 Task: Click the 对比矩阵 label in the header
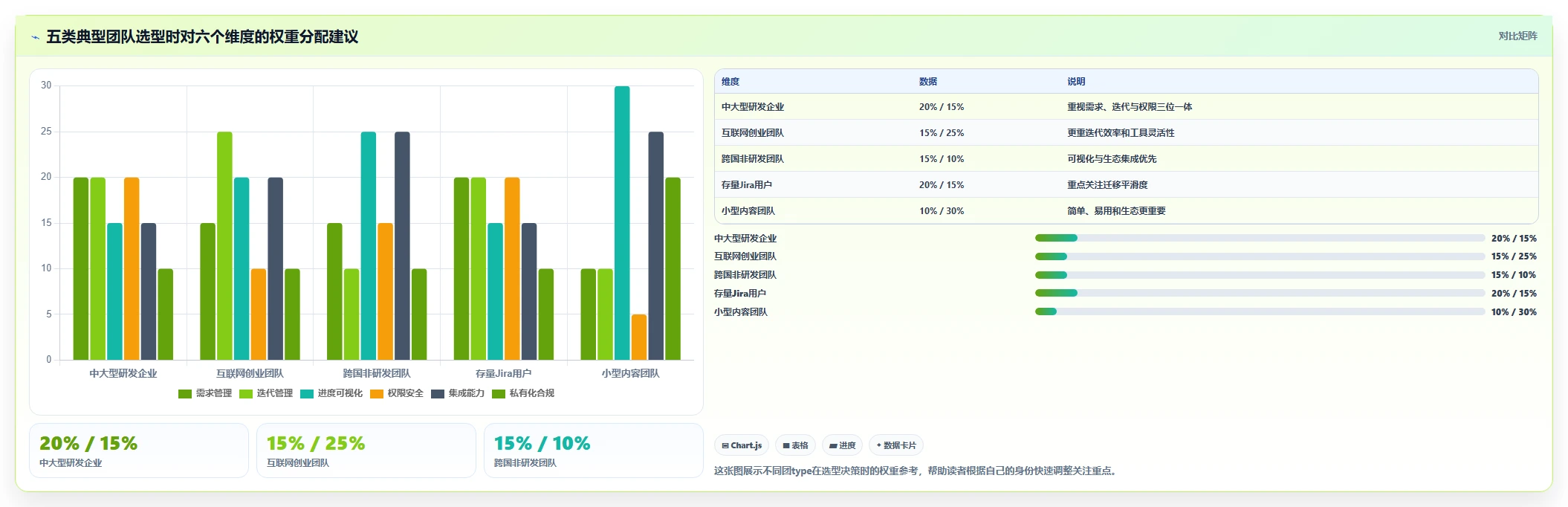pyautogui.click(x=1517, y=36)
